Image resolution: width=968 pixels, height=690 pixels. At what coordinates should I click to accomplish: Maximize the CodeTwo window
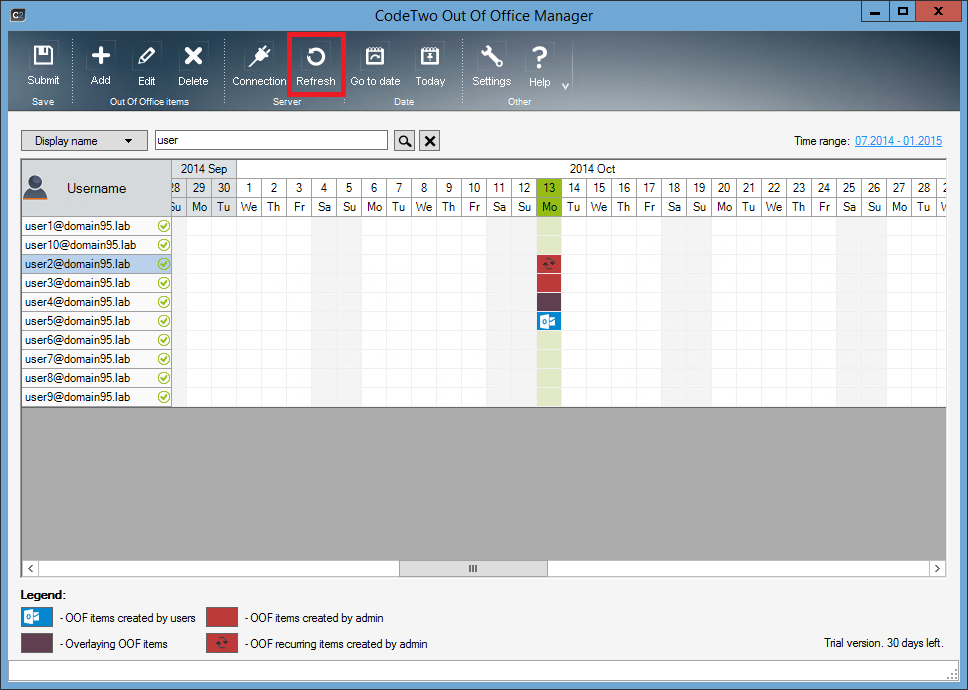point(903,12)
